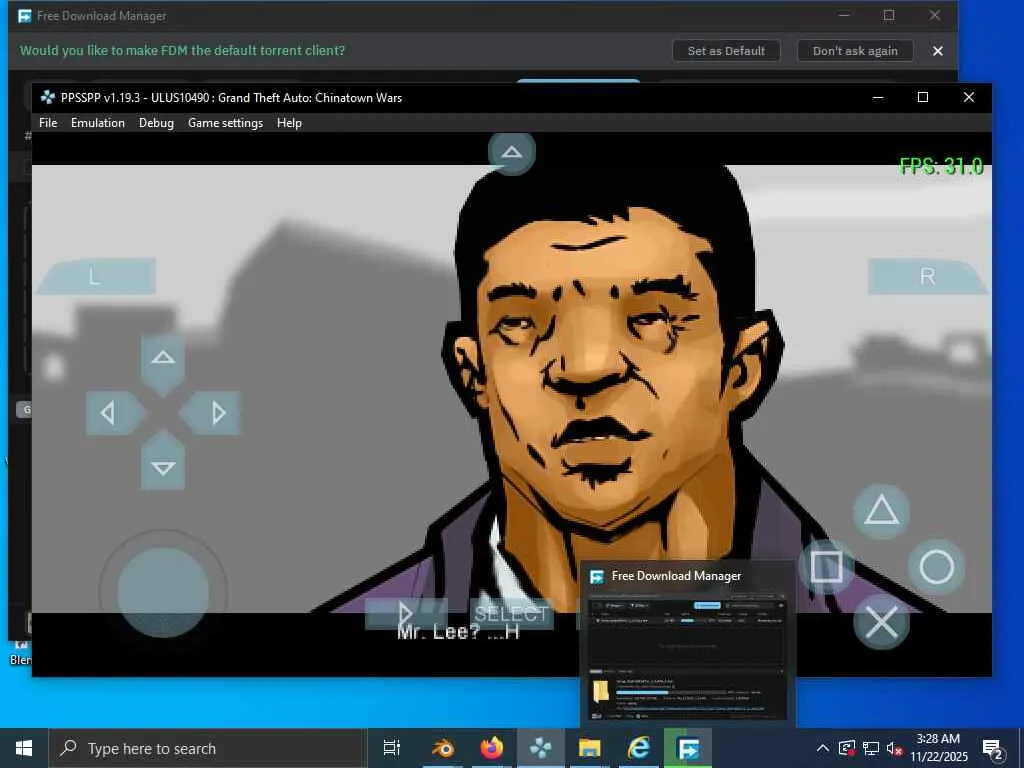Click the Free Download Manager logo in title bar

pos(25,16)
